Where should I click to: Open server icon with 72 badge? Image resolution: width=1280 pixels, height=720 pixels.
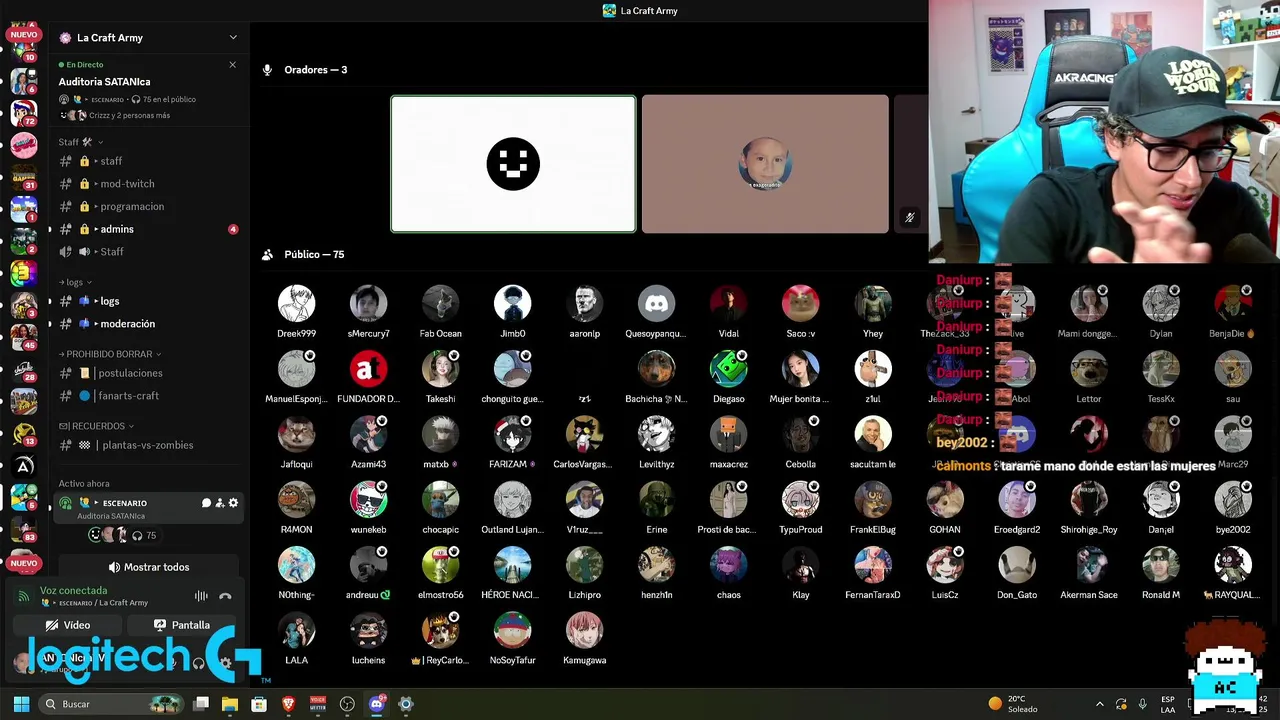pos(24,112)
